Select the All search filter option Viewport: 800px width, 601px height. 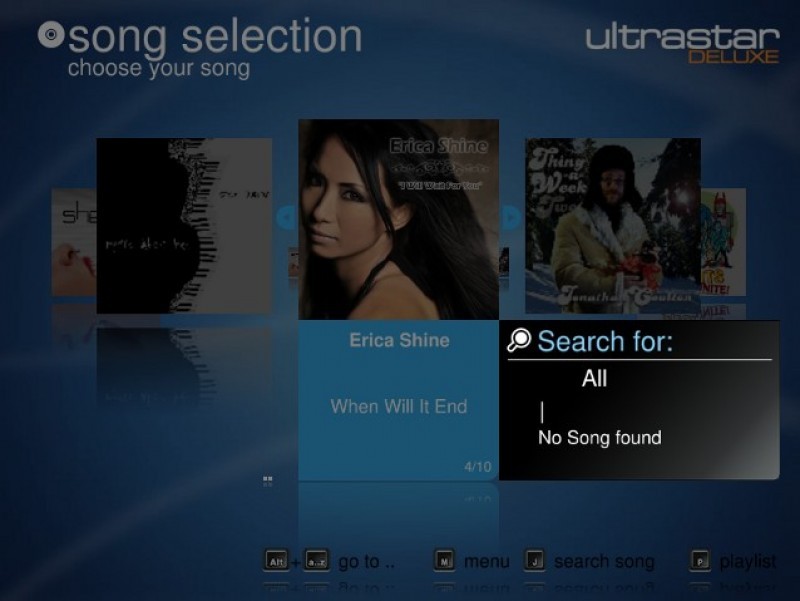(594, 379)
